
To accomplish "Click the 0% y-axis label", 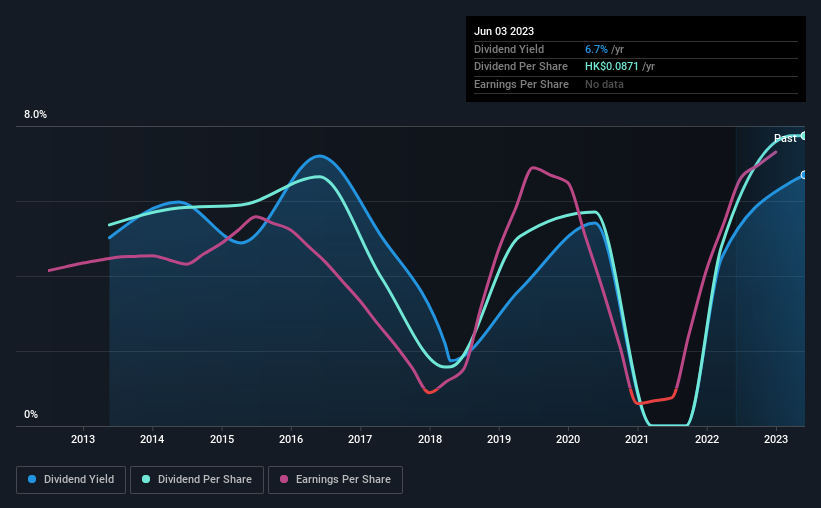I will [31, 414].
